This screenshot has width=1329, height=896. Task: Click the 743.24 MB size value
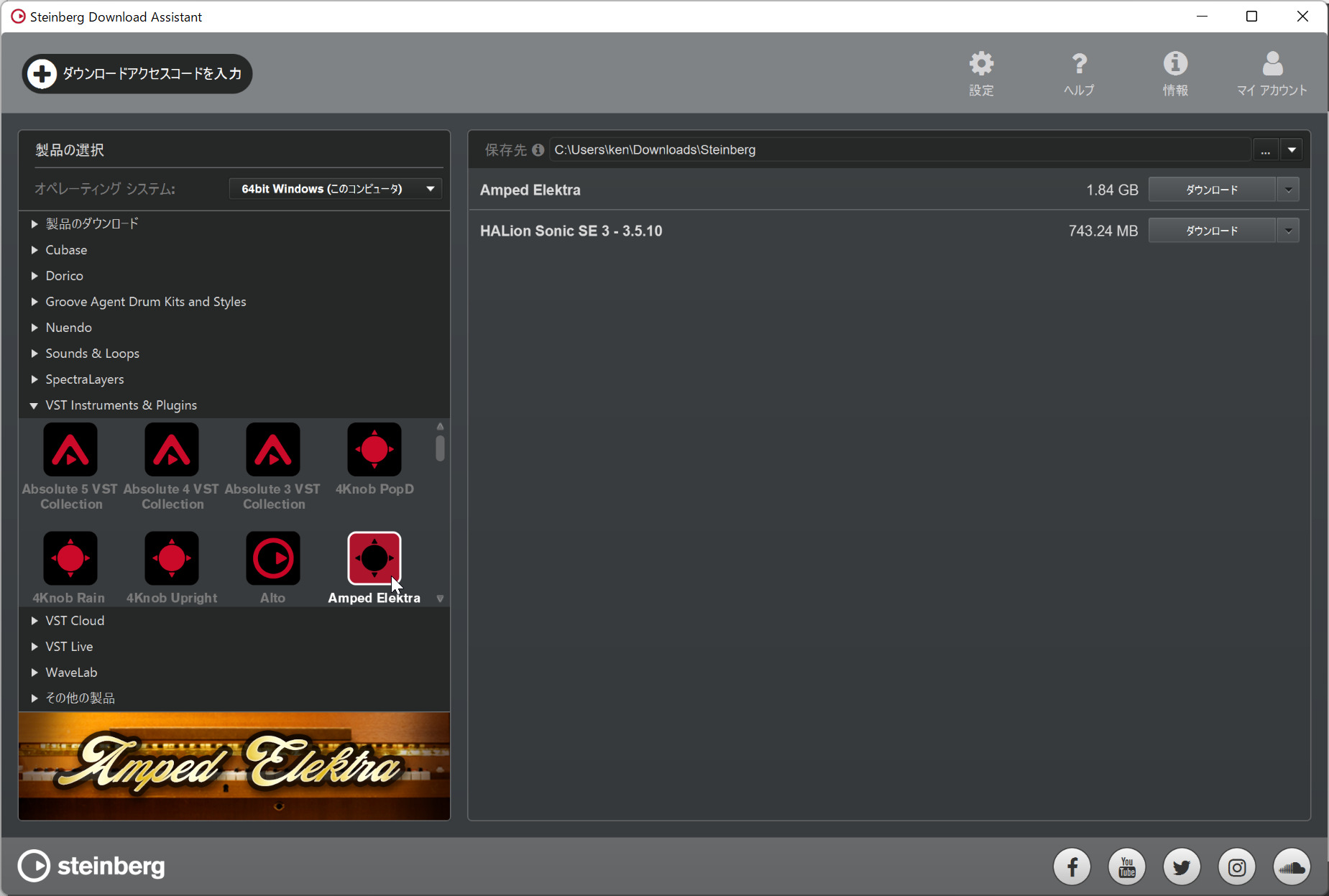[x=1103, y=231]
